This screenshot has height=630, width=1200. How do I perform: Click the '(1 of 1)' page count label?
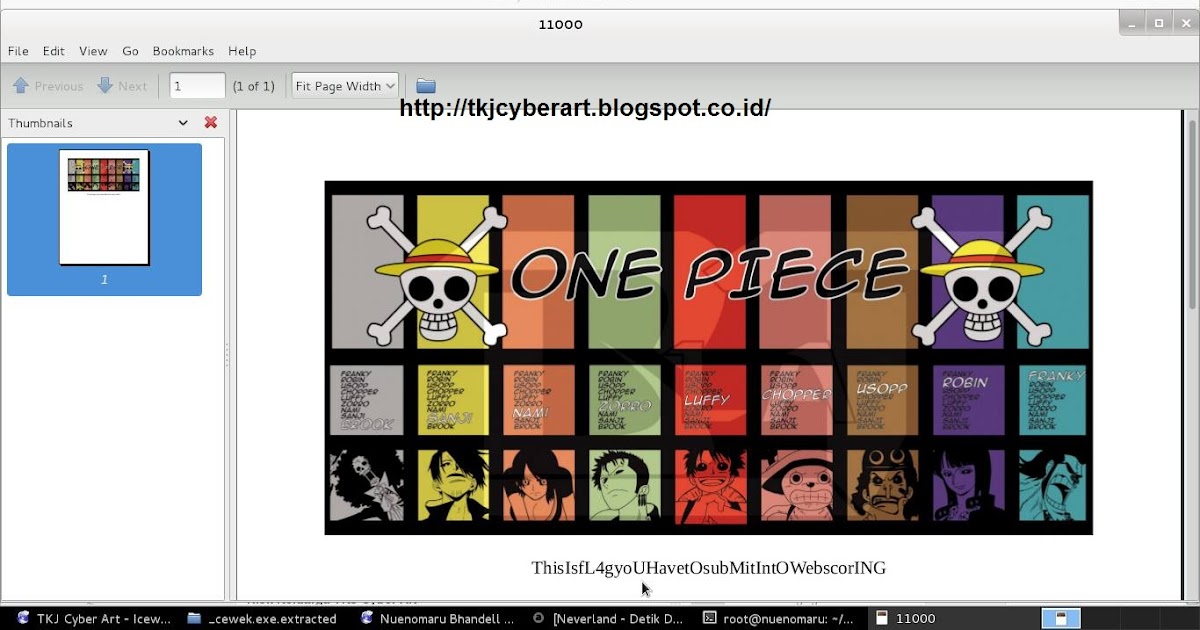[253, 86]
